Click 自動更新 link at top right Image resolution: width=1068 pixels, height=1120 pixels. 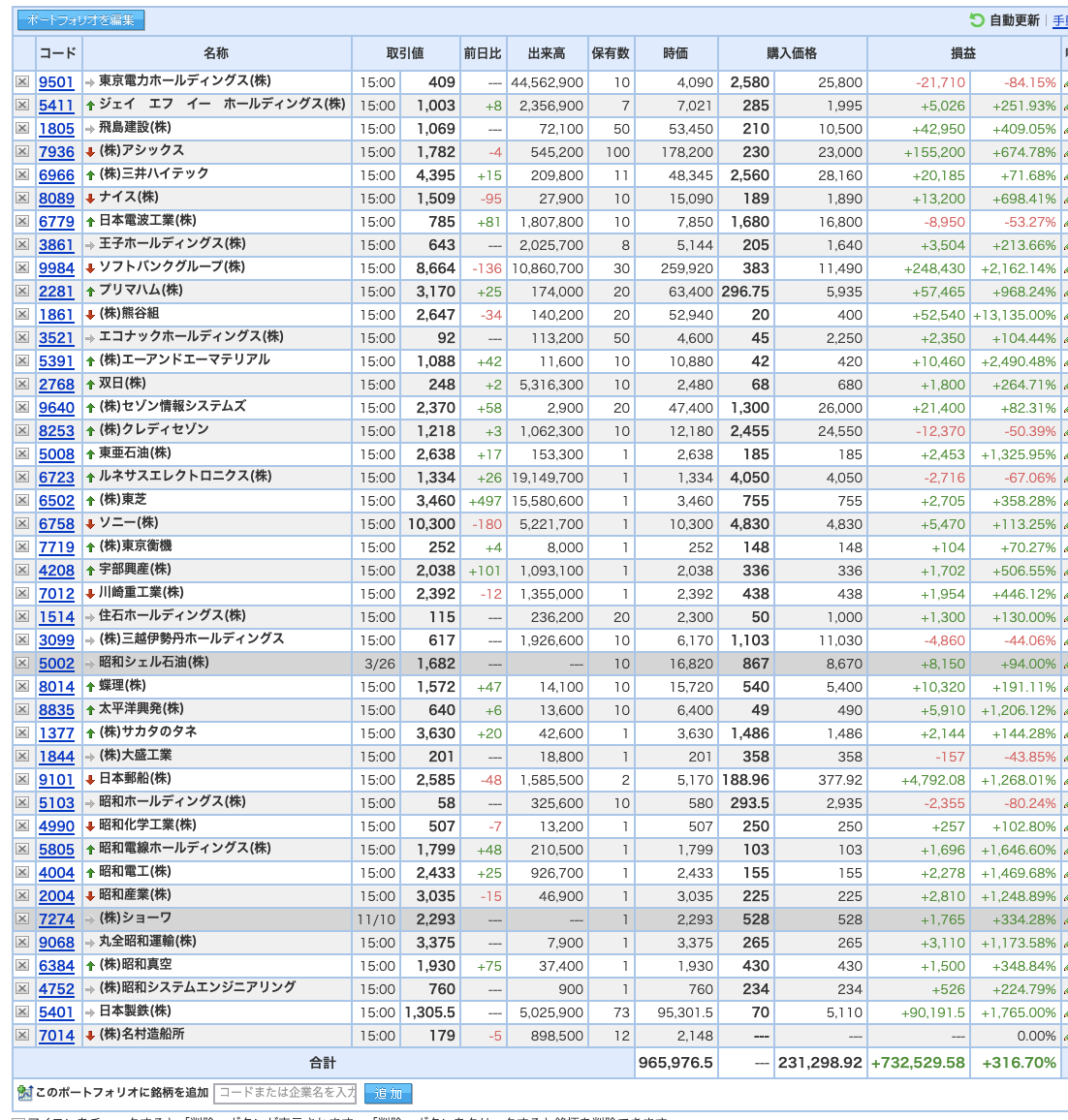(x=1015, y=20)
